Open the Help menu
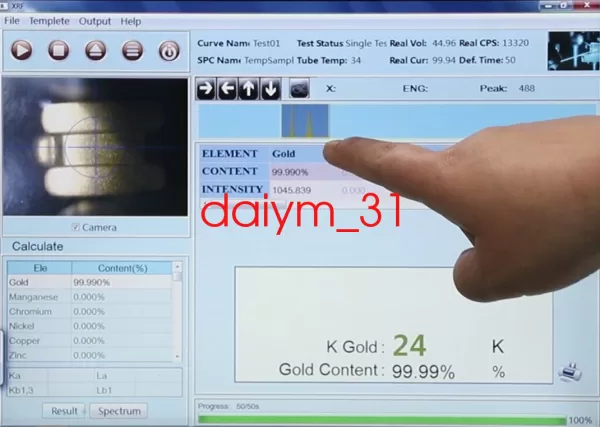 (x=131, y=21)
